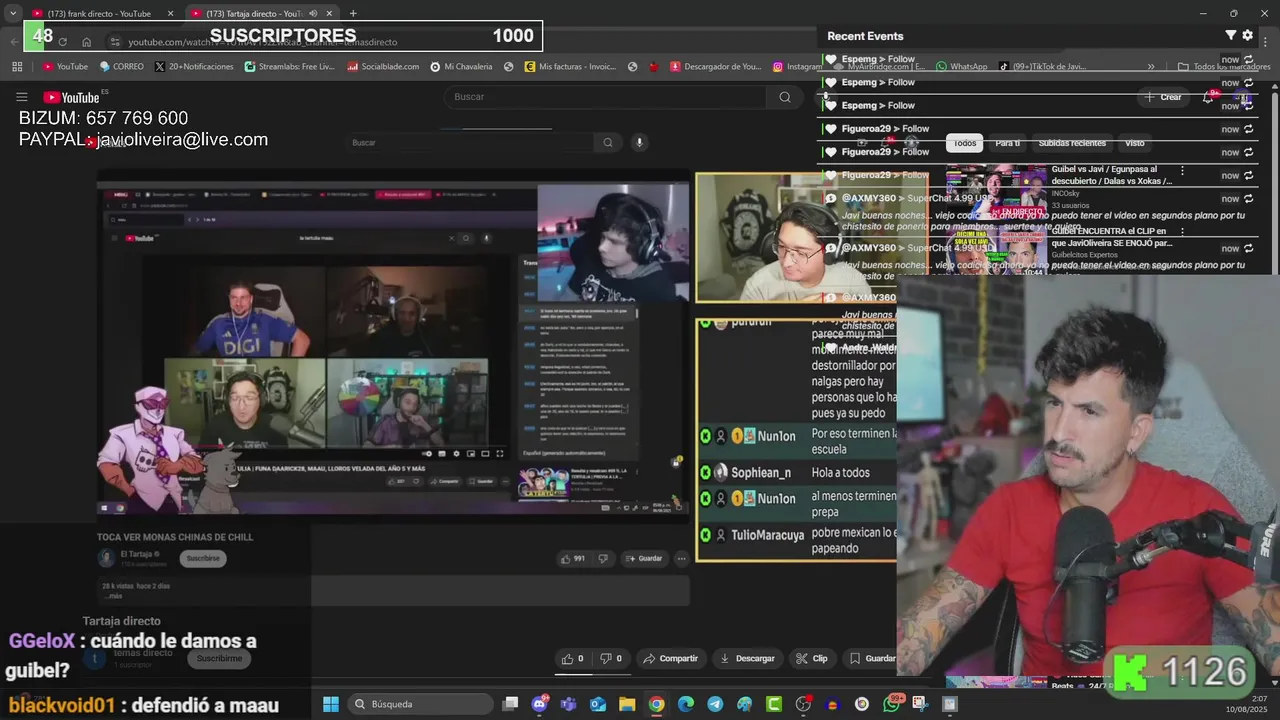1280x720 pixels.
Task: Click the Compartir share button
Action: pyautogui.click(x=670, y=658)
